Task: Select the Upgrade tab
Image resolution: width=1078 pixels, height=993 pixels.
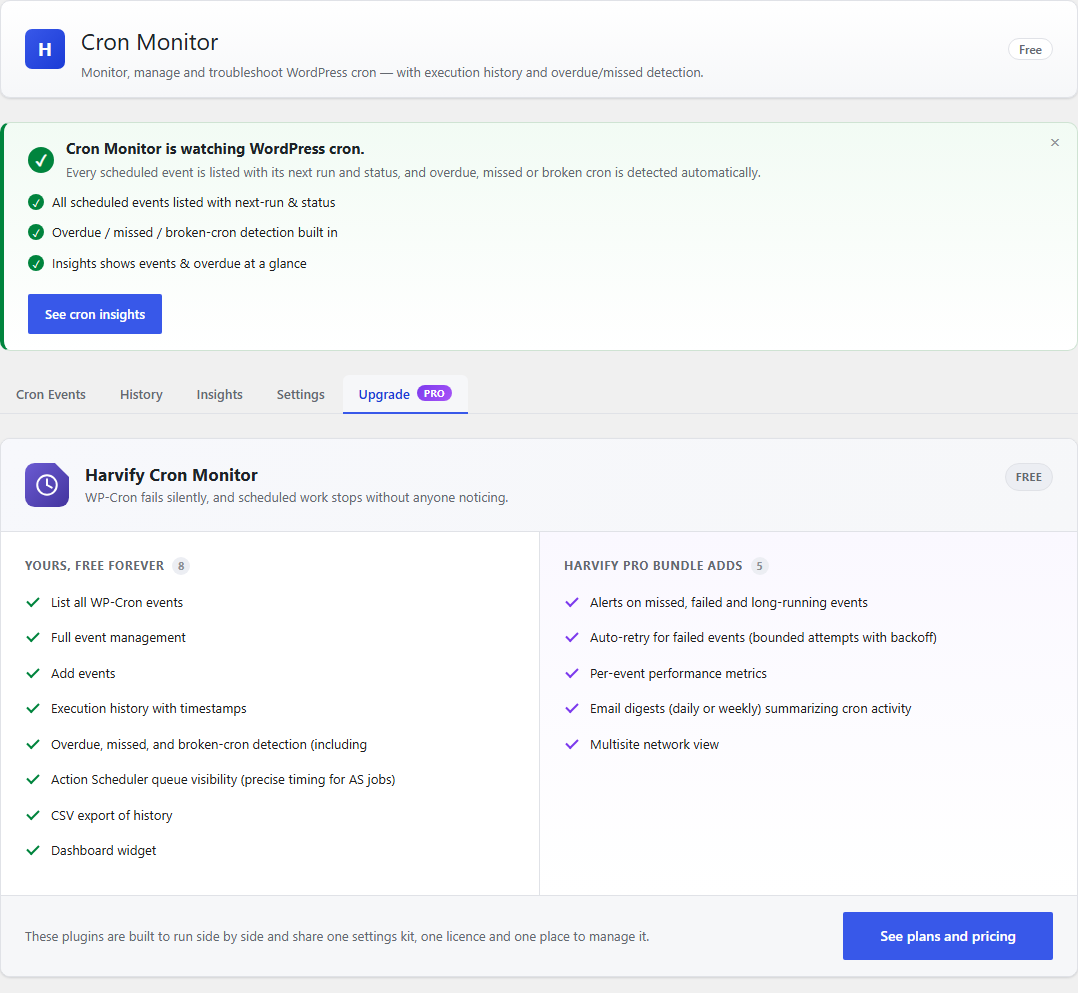Action: click(405, 395)
